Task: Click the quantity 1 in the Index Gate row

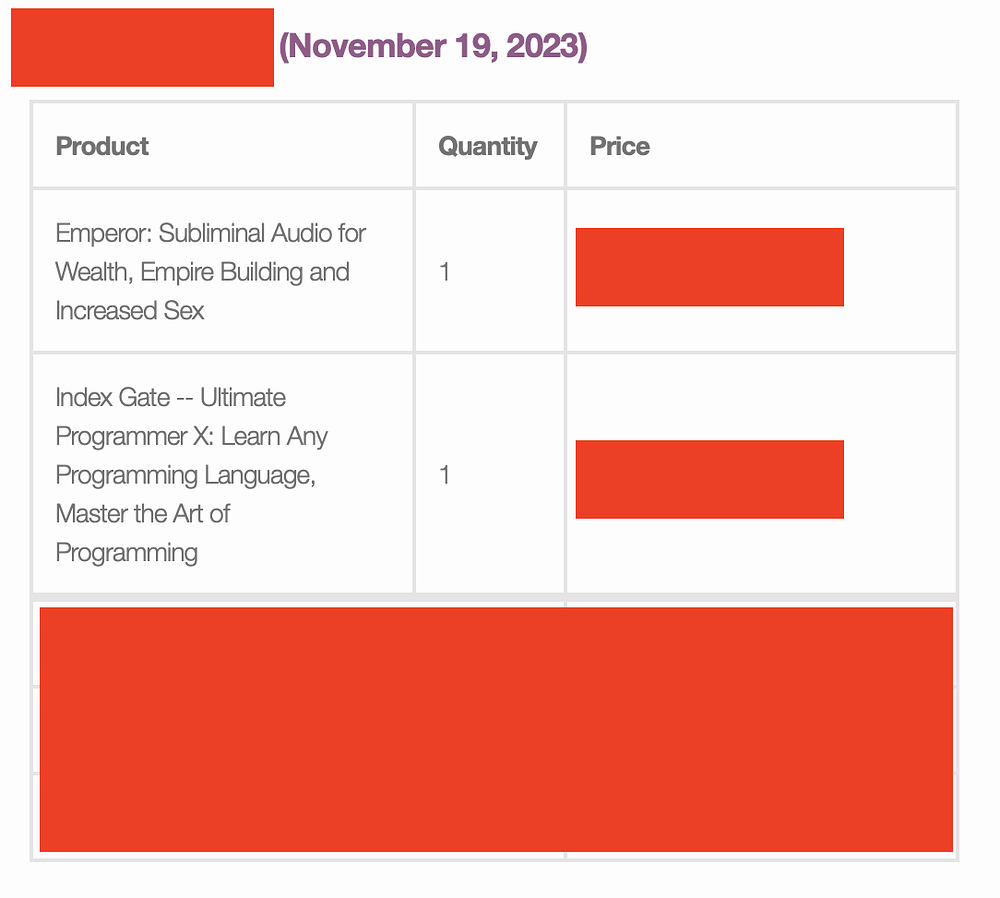Action: coord(445,475)
